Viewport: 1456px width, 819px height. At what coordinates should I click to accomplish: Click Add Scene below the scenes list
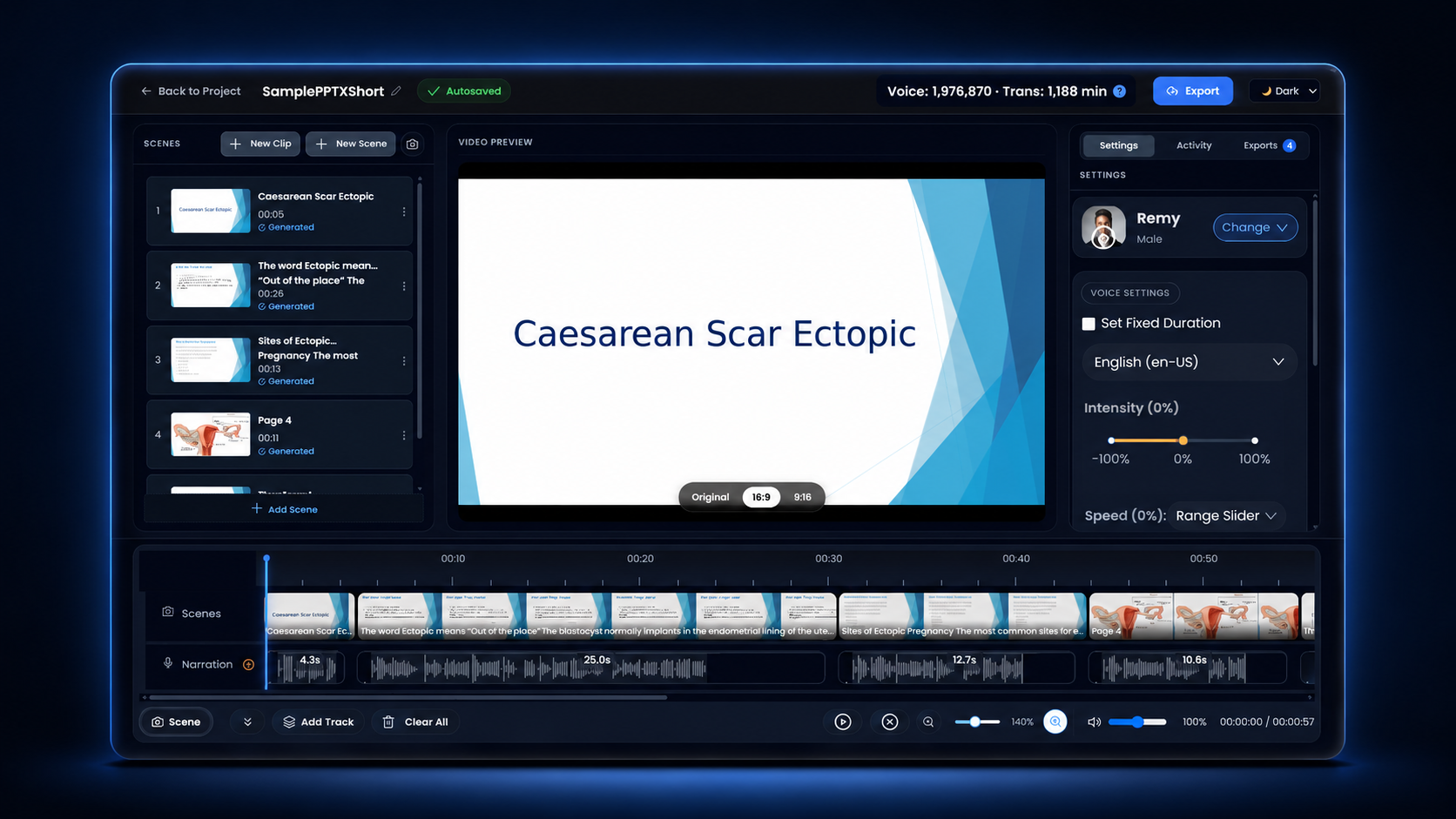(284, 509)
